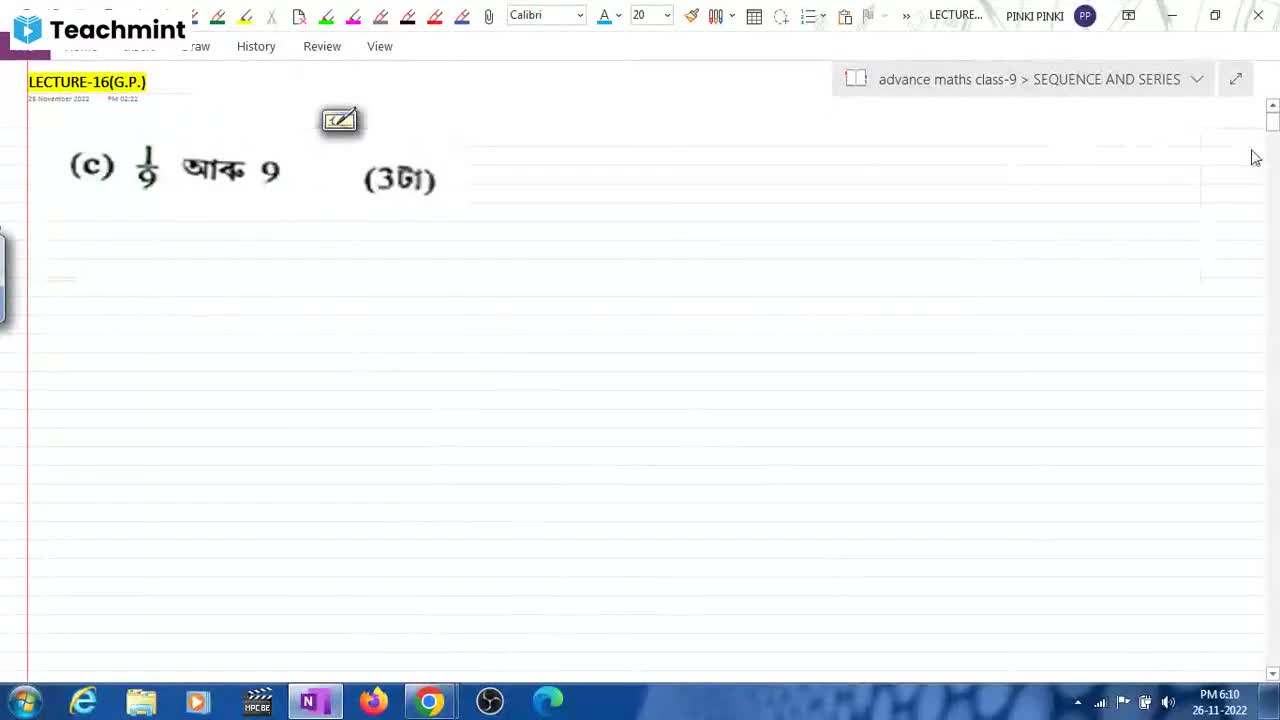
Task: Open the Review tab
Action: coord(322,46)
